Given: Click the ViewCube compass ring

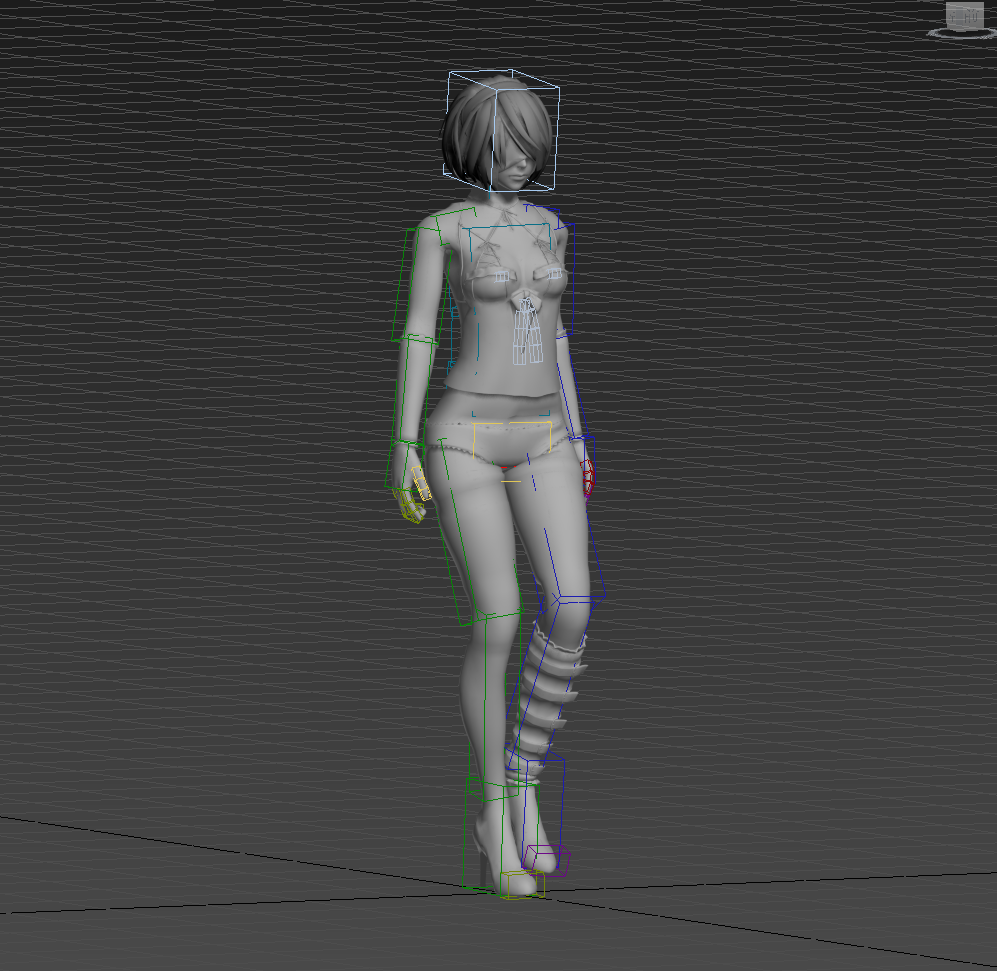Looking at the screenshot, I should [961, 33].
